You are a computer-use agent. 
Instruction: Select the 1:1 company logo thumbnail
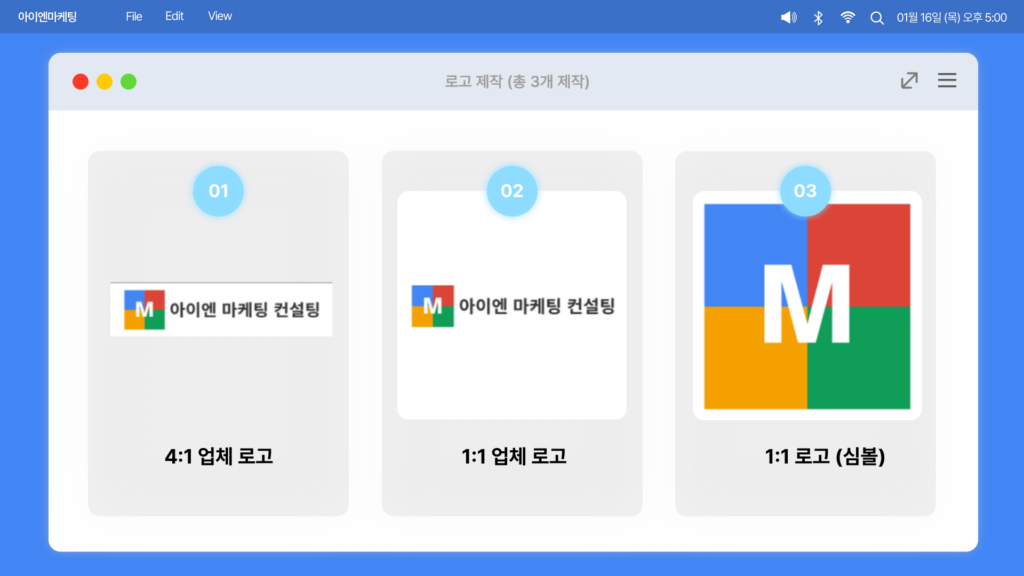tap(512, 305)
